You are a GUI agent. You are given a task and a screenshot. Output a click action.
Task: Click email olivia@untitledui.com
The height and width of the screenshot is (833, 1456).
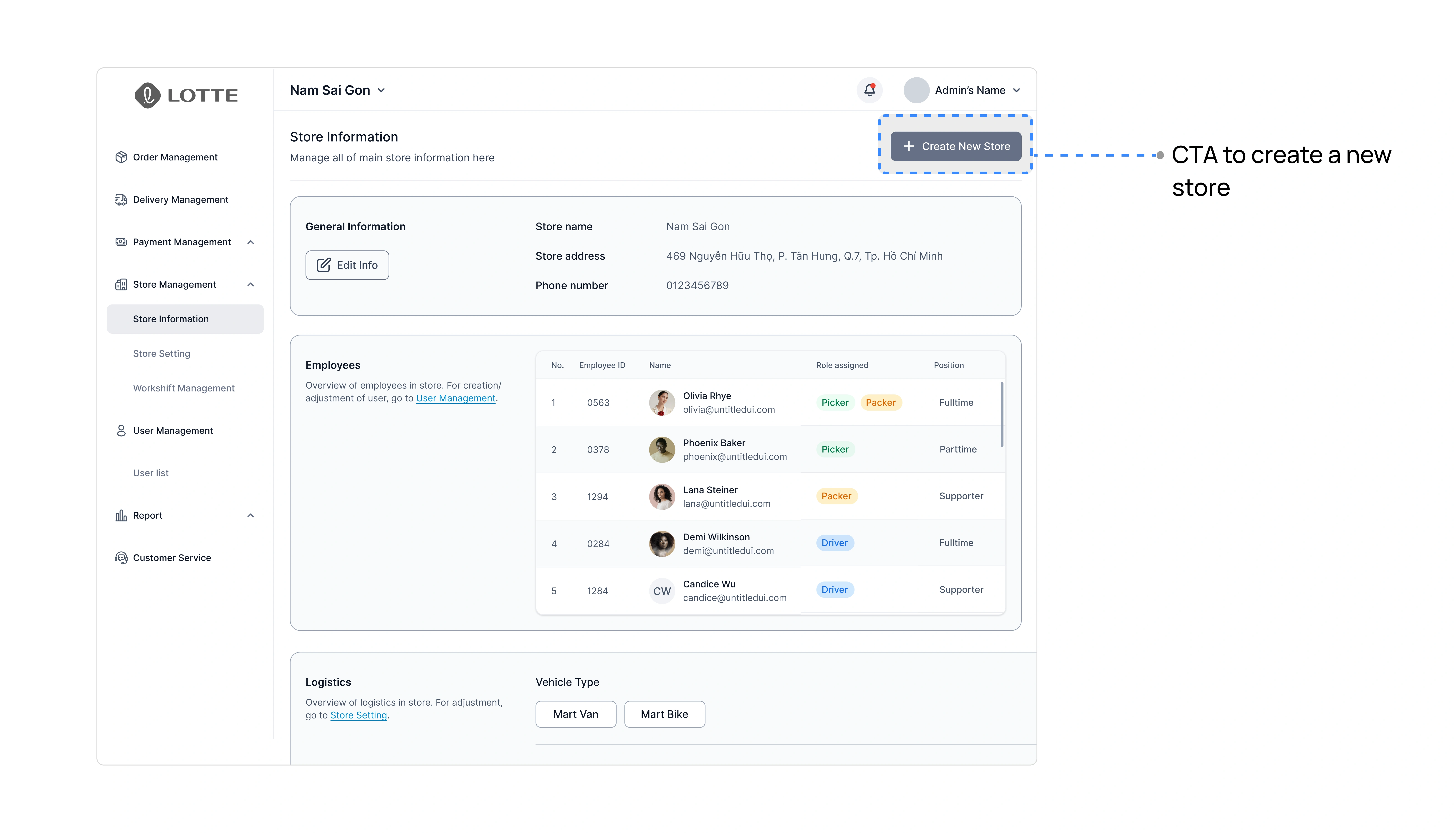point(729,410)
